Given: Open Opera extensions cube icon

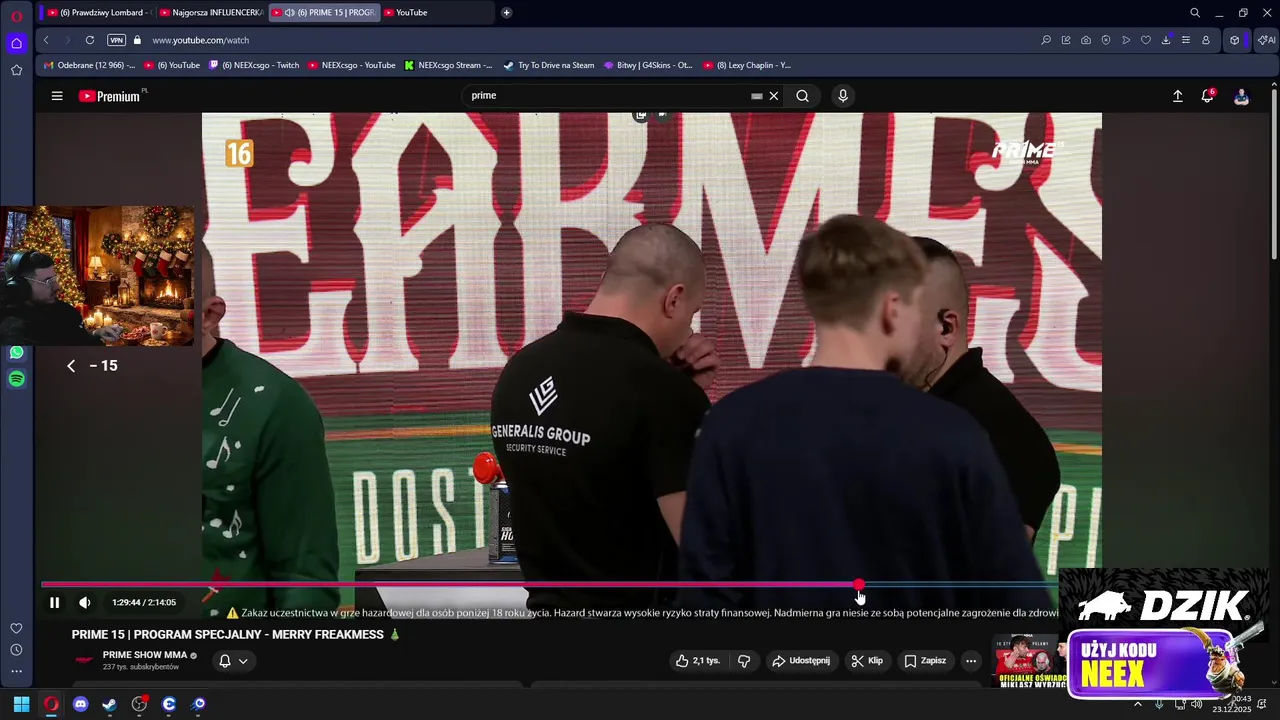Looking at the screenshot, I should pos(1235,40).
